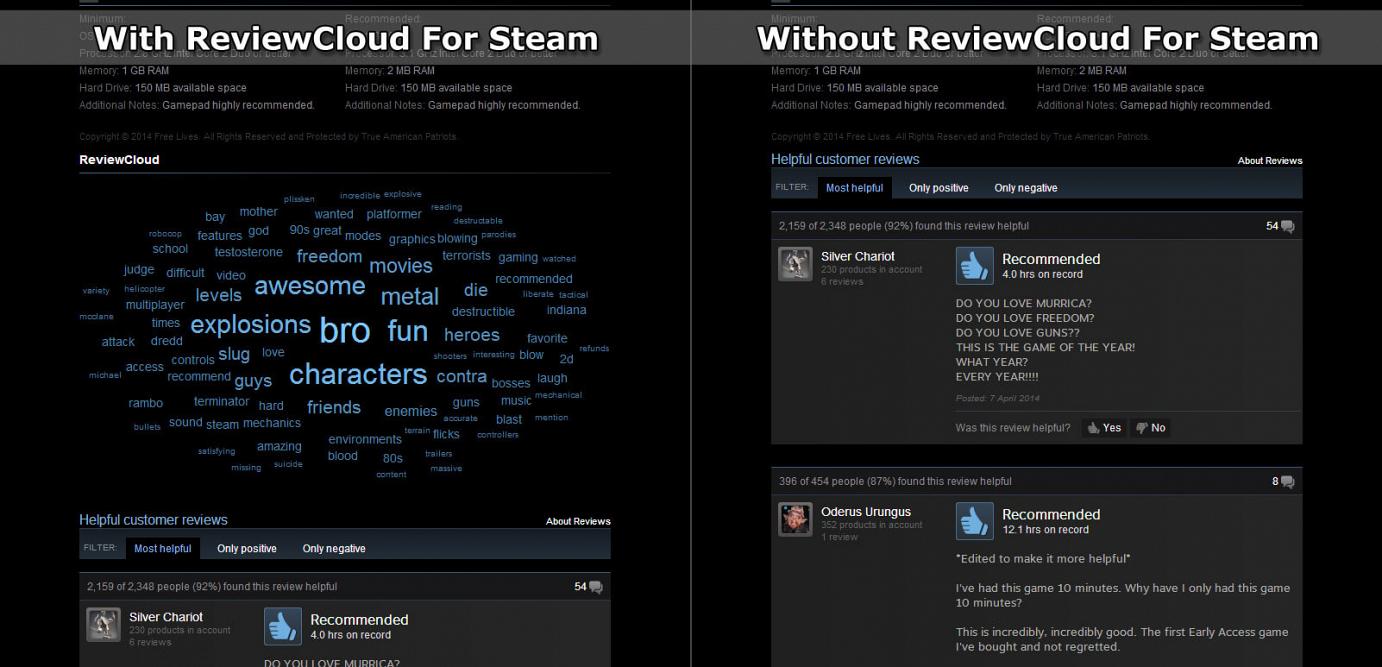Click 'terminator' in the word cloud
Image resolution: width=1382 pixels, height=667 pixels.
click(222, 402)
